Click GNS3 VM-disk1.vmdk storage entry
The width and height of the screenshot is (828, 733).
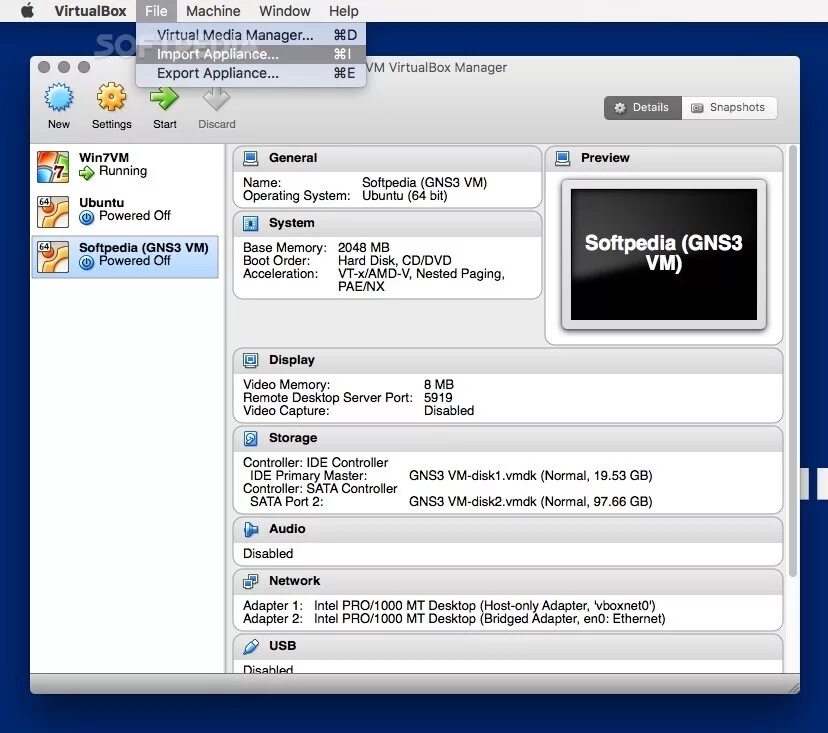(530, 476)
